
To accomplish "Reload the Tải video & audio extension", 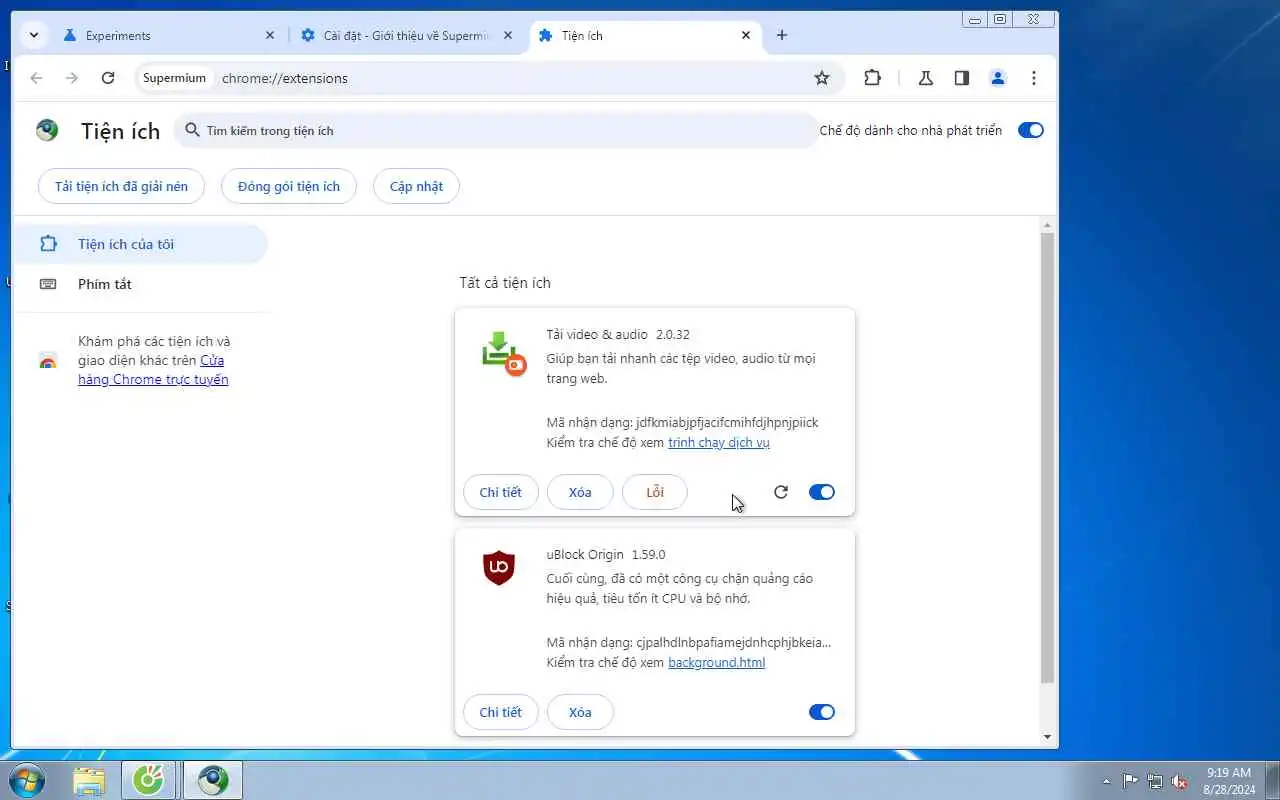I will click(x=781, y=492).
